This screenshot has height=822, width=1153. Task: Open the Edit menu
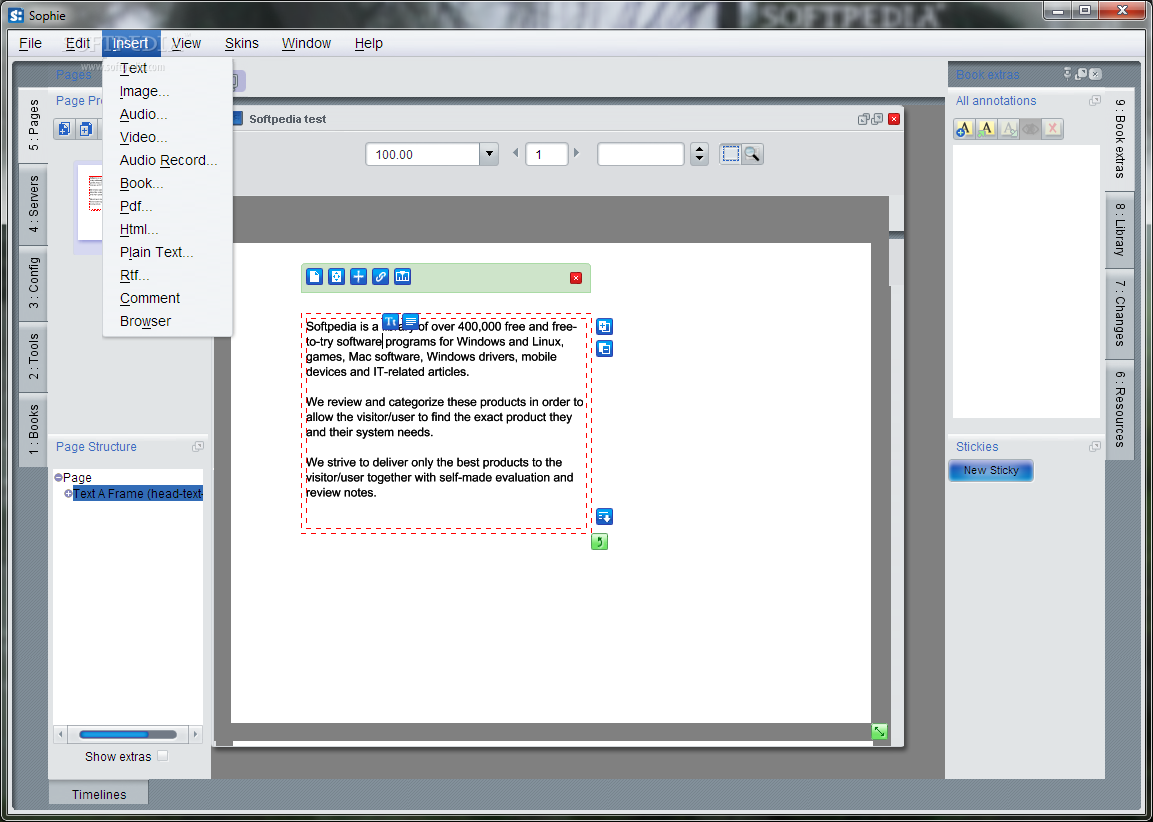(x=78, y=43)
